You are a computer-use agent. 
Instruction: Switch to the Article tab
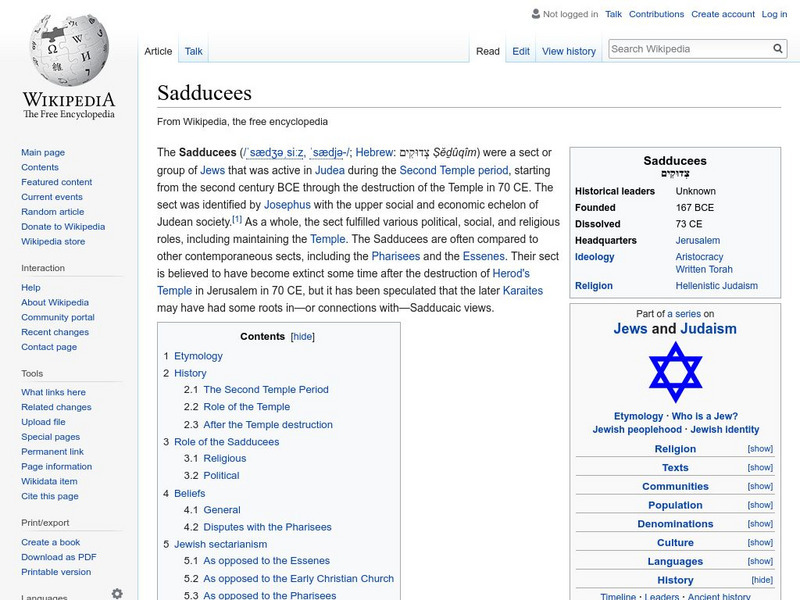click(158, 51)
